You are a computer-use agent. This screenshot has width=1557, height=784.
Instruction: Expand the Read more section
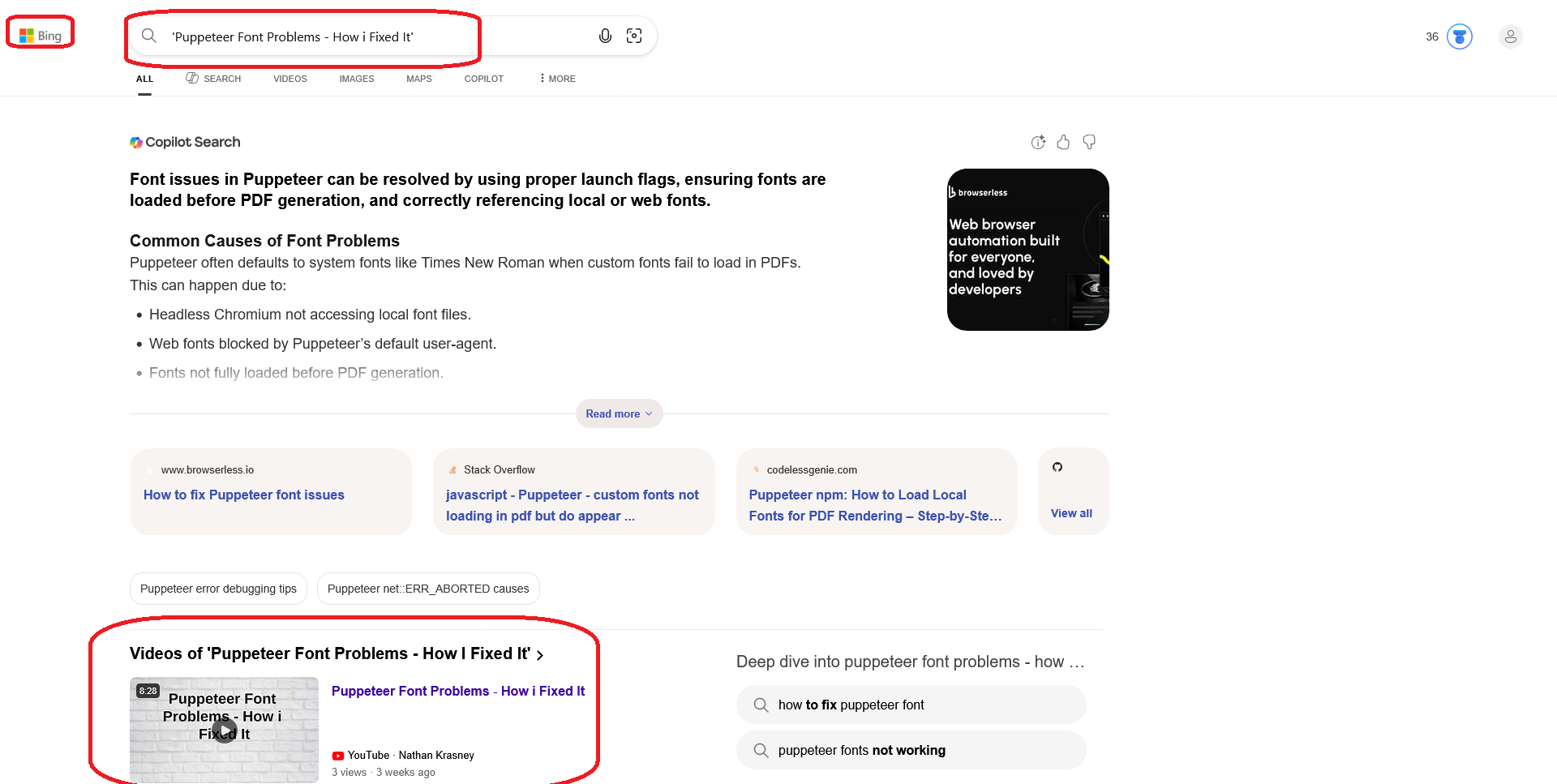tap(619, 413)
